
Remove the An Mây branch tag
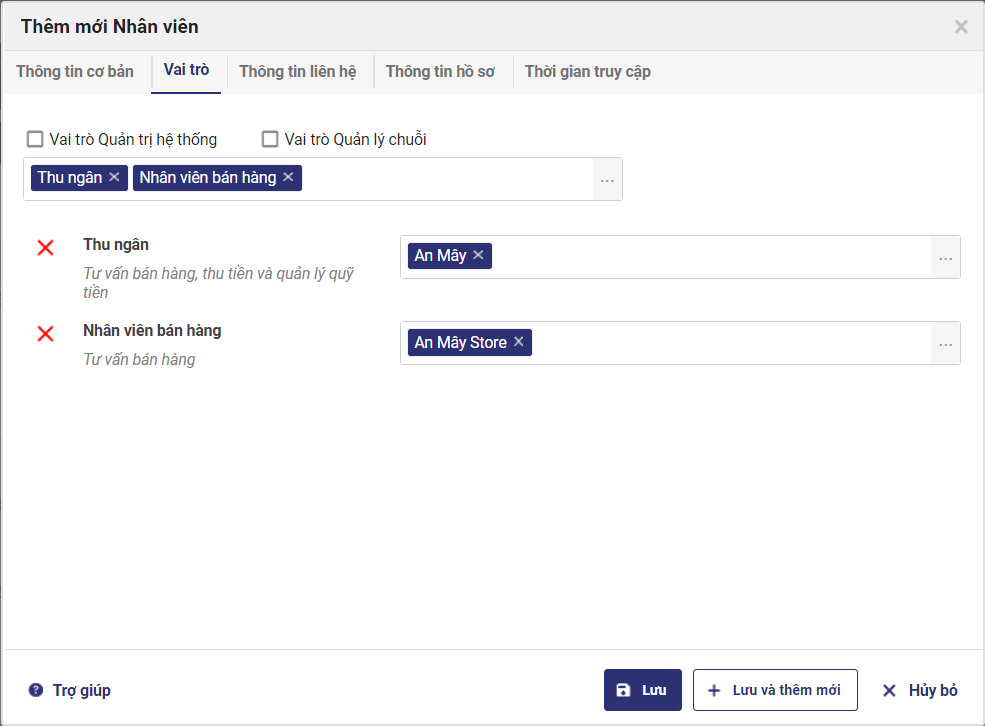[478, 256]
